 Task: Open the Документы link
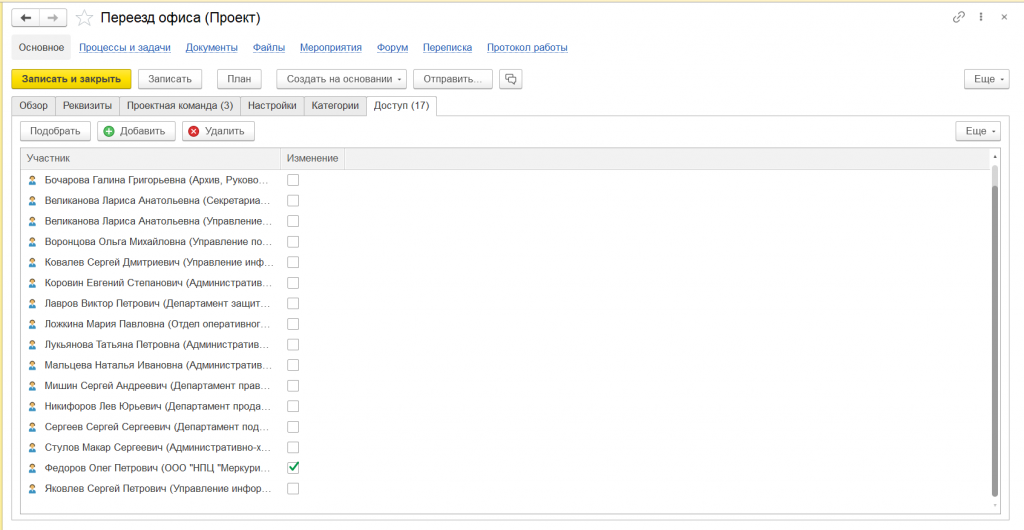point(212,48)
